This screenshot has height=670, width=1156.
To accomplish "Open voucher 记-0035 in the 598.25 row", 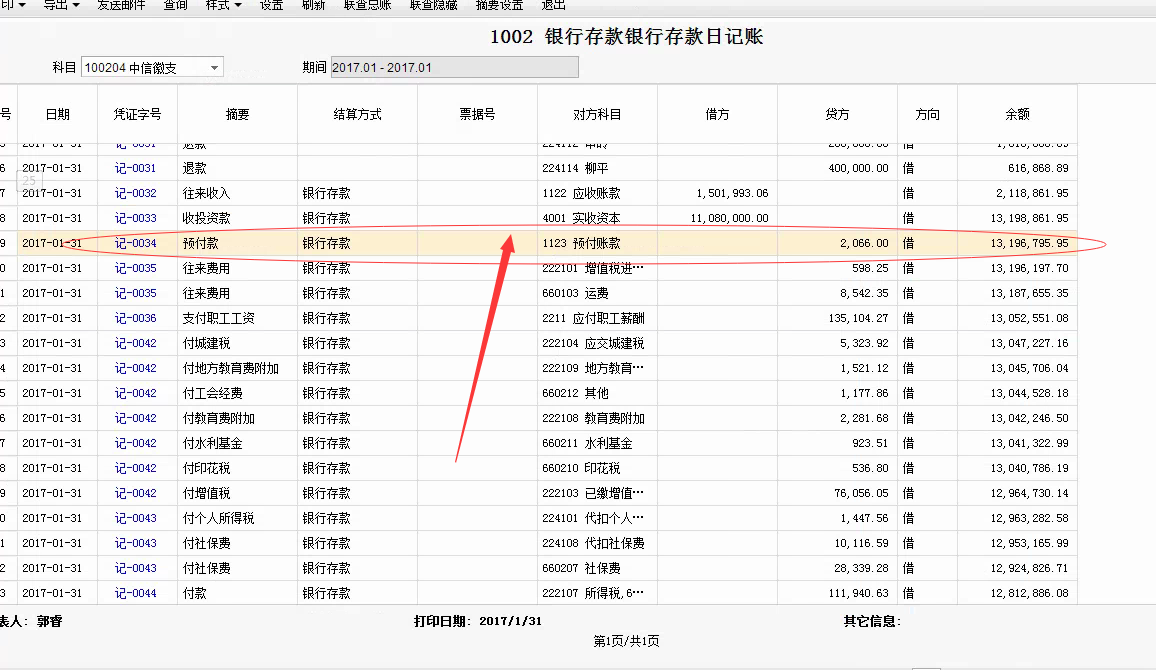I will pos(136,268).
